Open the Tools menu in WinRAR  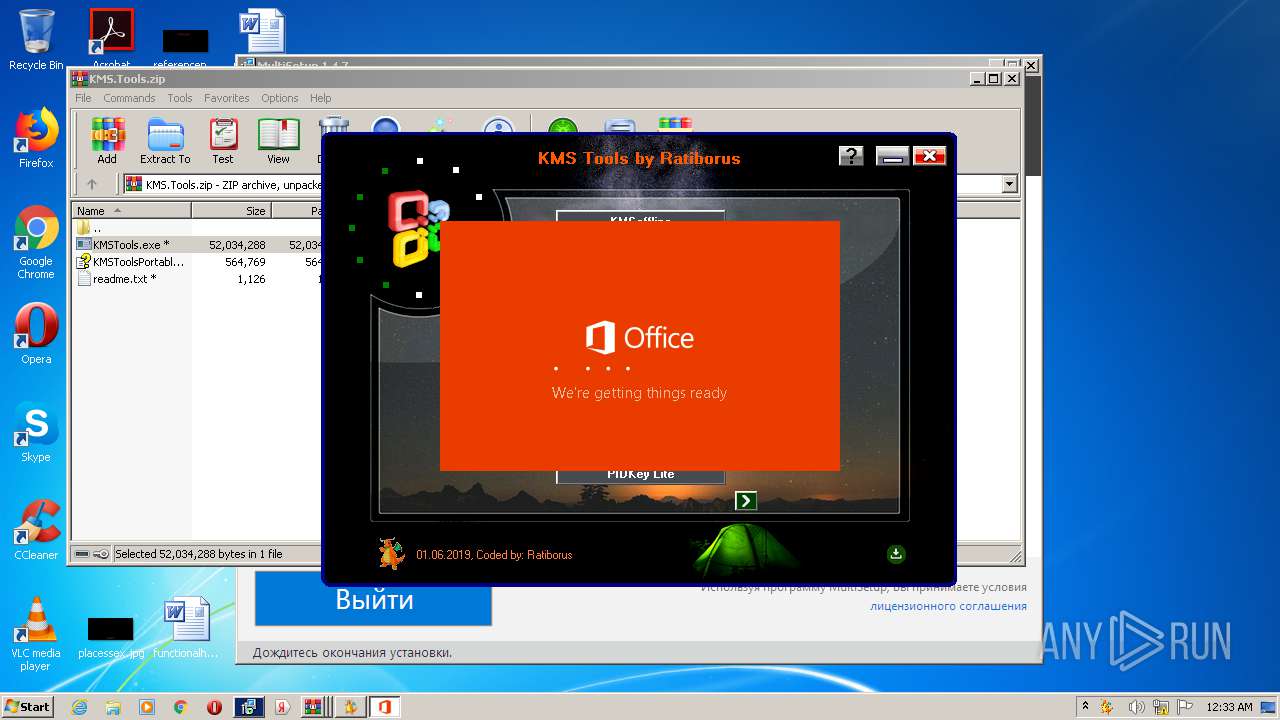pos(180,98)
